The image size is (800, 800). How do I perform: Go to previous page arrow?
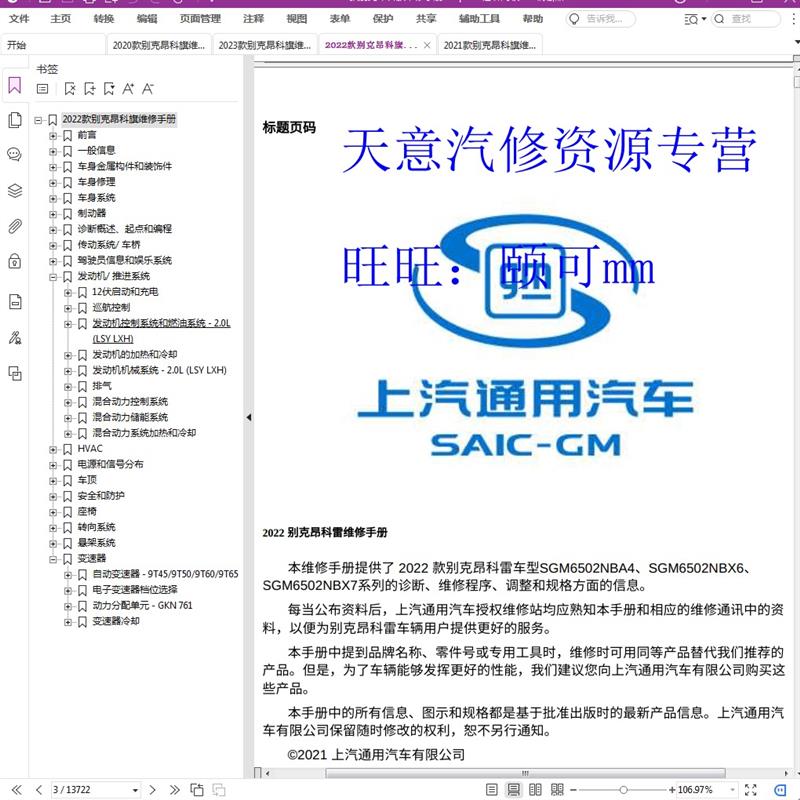point(39,790)
